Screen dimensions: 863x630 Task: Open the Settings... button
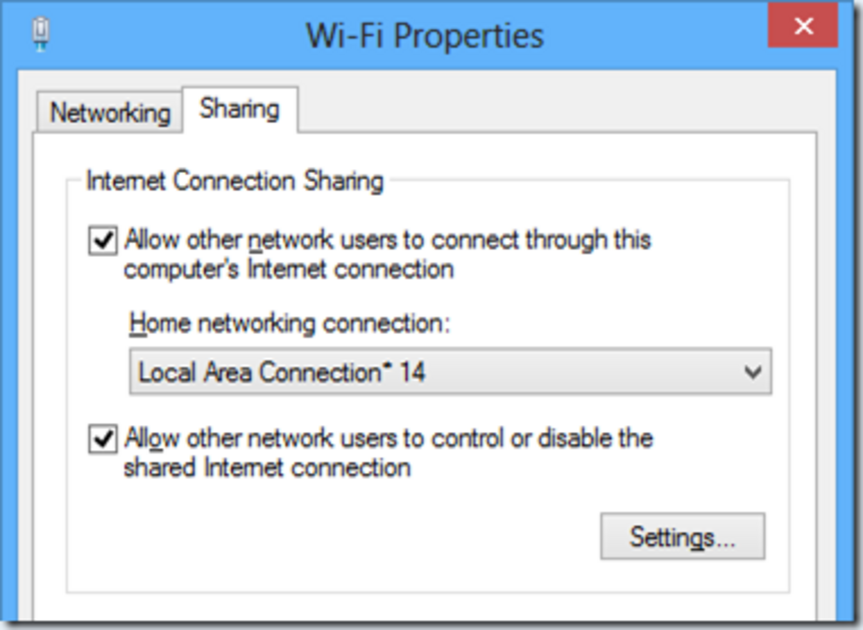click(x=682, y=536)
